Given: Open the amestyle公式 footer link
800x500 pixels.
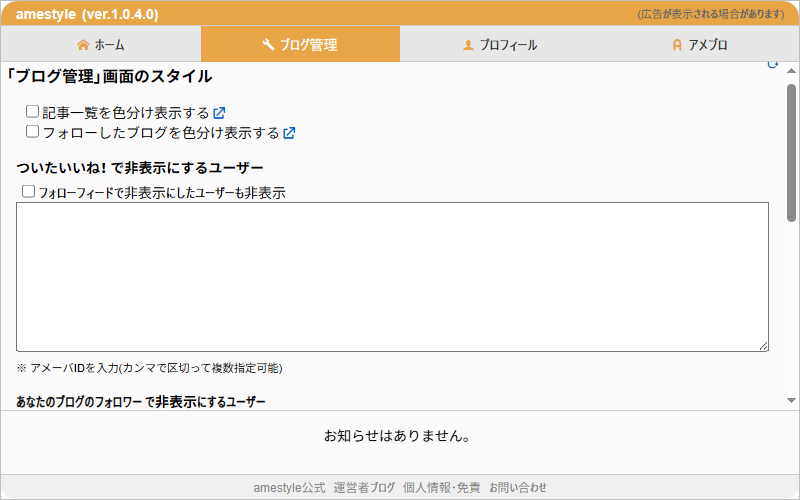Looking at the screenshot, I should pos(289,488).
